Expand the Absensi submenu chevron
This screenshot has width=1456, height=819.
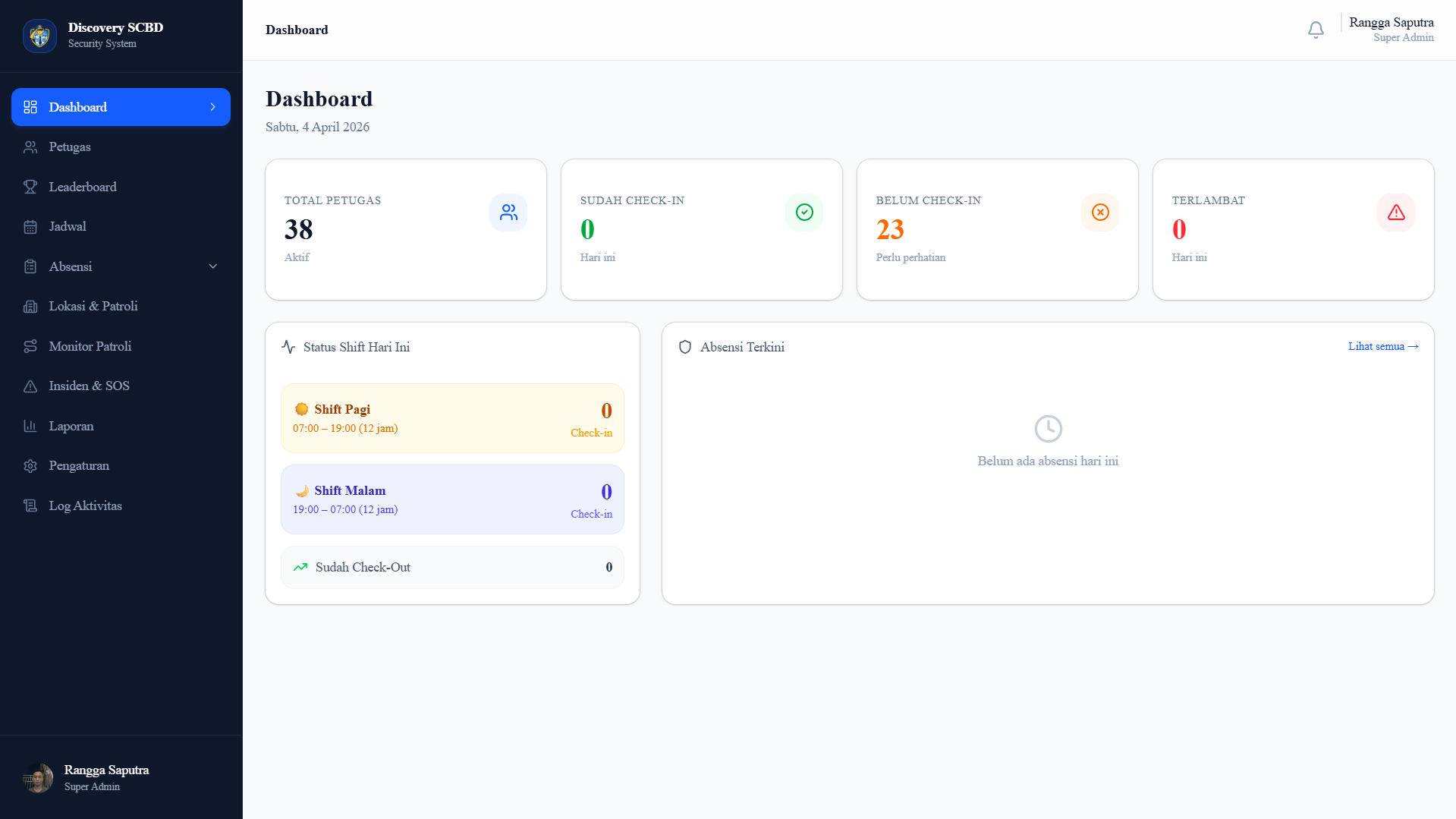212,266
